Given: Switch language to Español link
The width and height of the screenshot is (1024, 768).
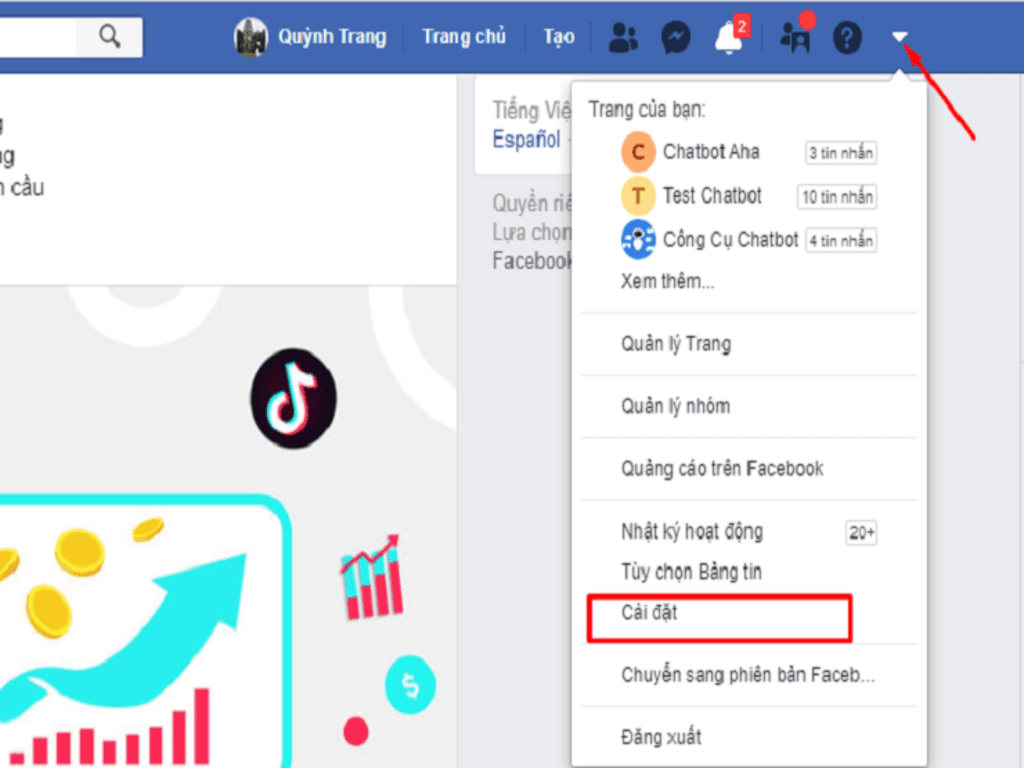Looking at the screenshot, I should pyautogui.click(x=526, y=139).
